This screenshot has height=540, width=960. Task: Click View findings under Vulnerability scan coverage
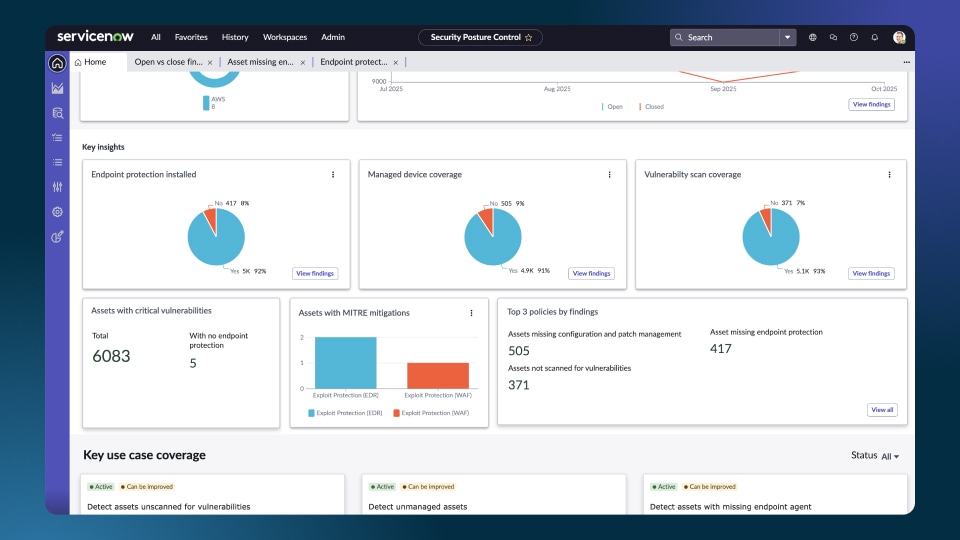tap(871, 273)
